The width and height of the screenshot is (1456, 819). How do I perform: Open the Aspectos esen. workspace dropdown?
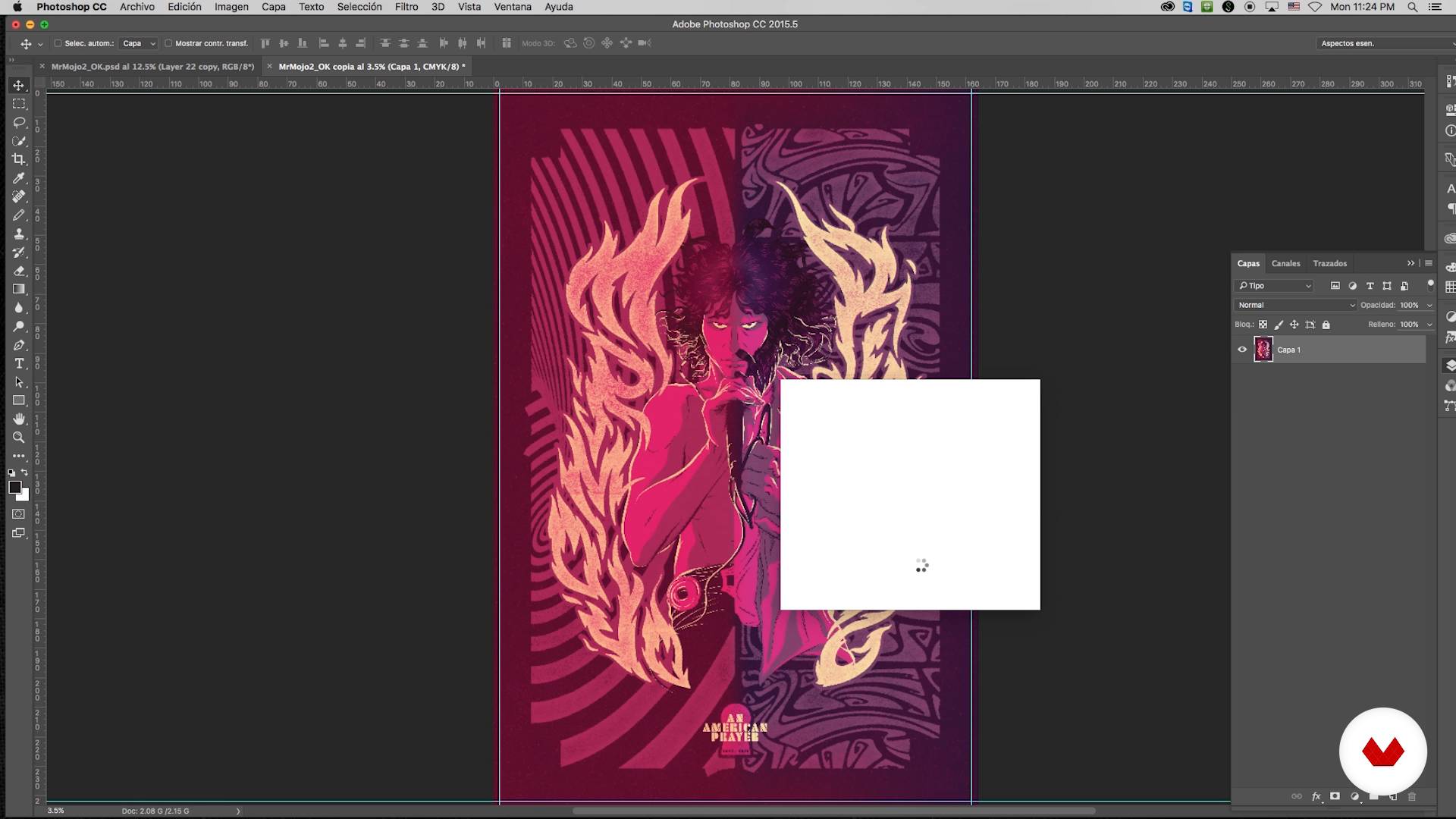[x=1386, y=43]
